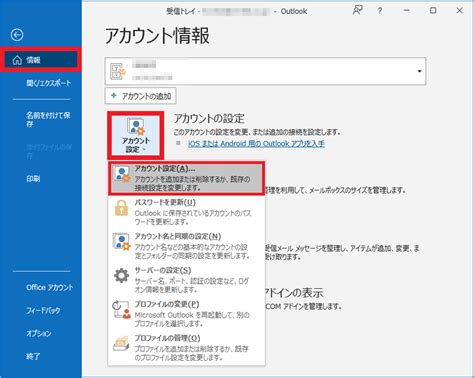Screen dimensions: 474x378
Task: Click the back arrow icon in sidebar
Action: point(17,35)
